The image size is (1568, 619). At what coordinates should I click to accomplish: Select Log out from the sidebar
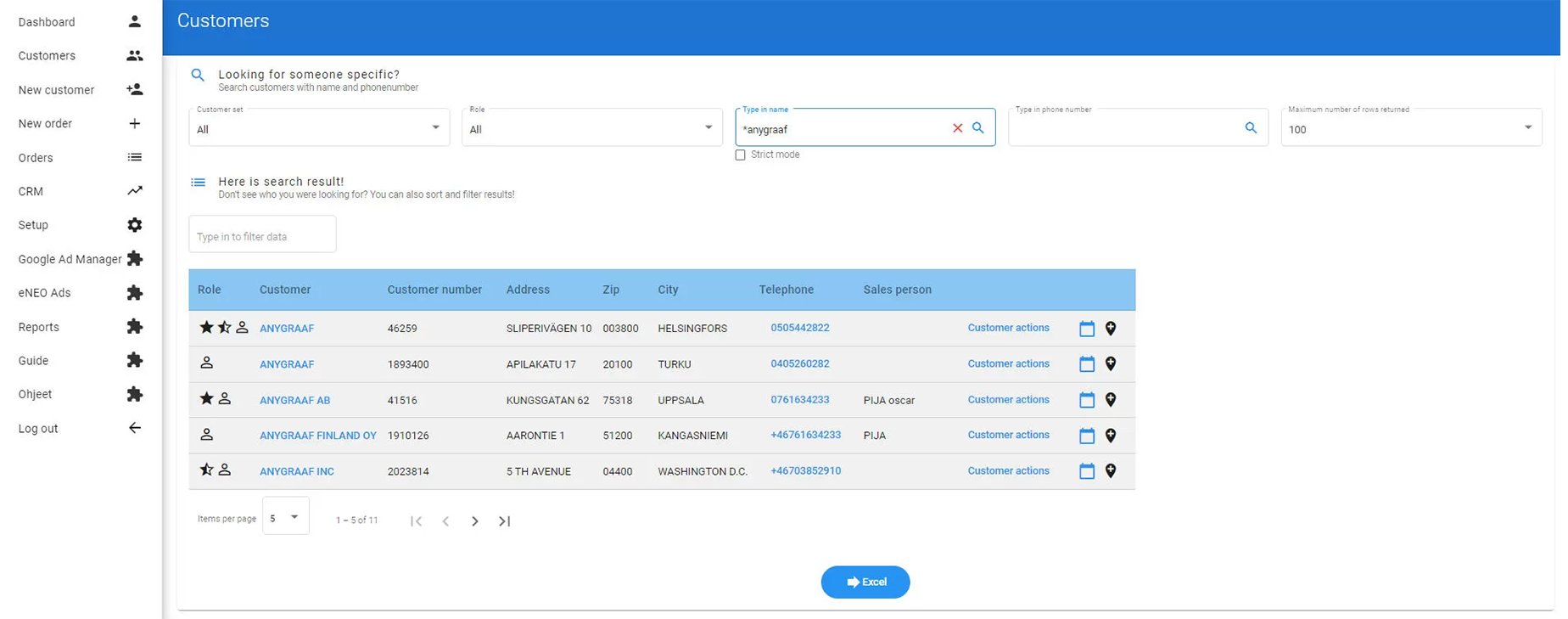pyautogui.click(x=38, y=429)
